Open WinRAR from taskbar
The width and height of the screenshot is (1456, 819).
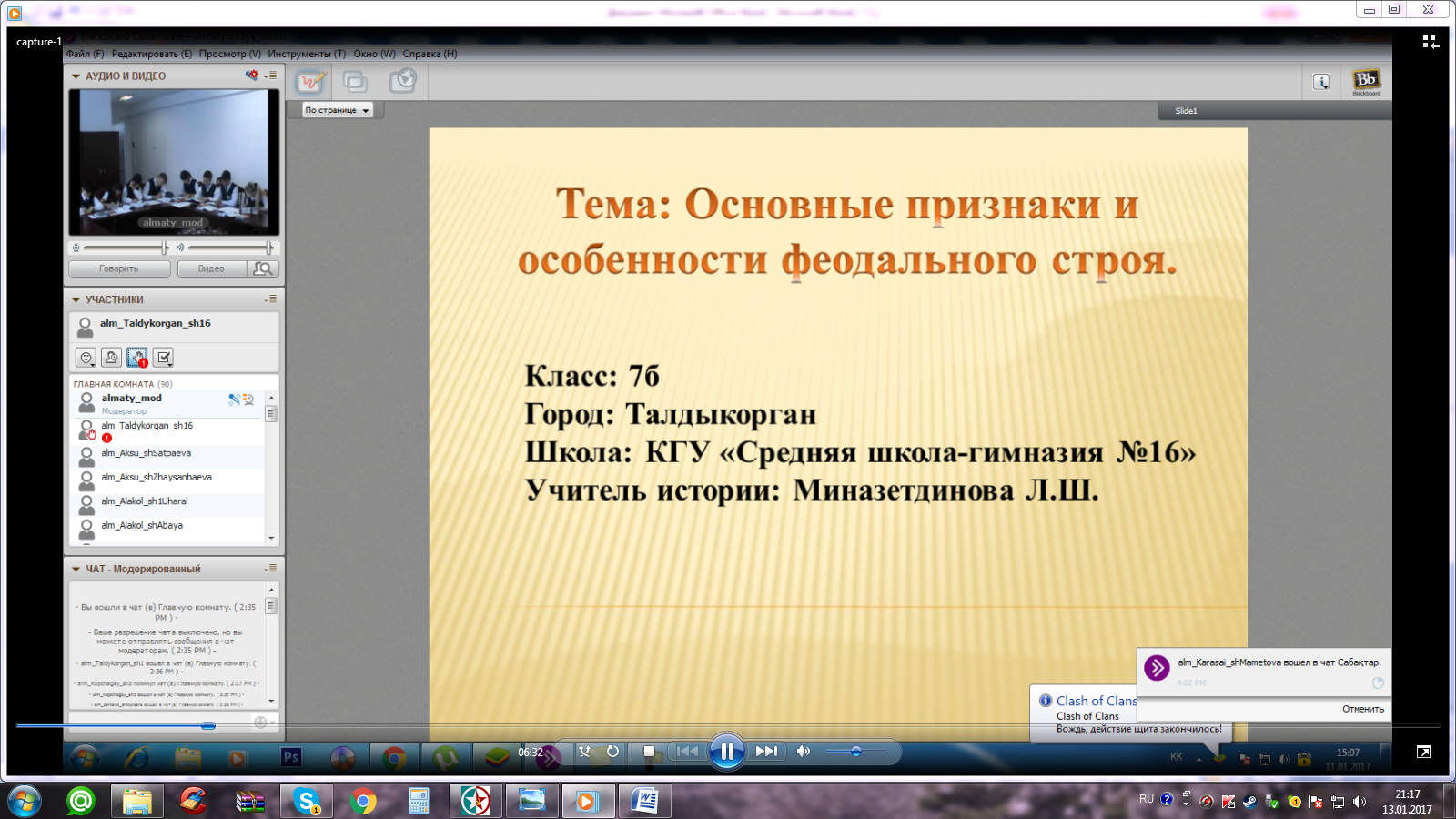click(249, 801)
